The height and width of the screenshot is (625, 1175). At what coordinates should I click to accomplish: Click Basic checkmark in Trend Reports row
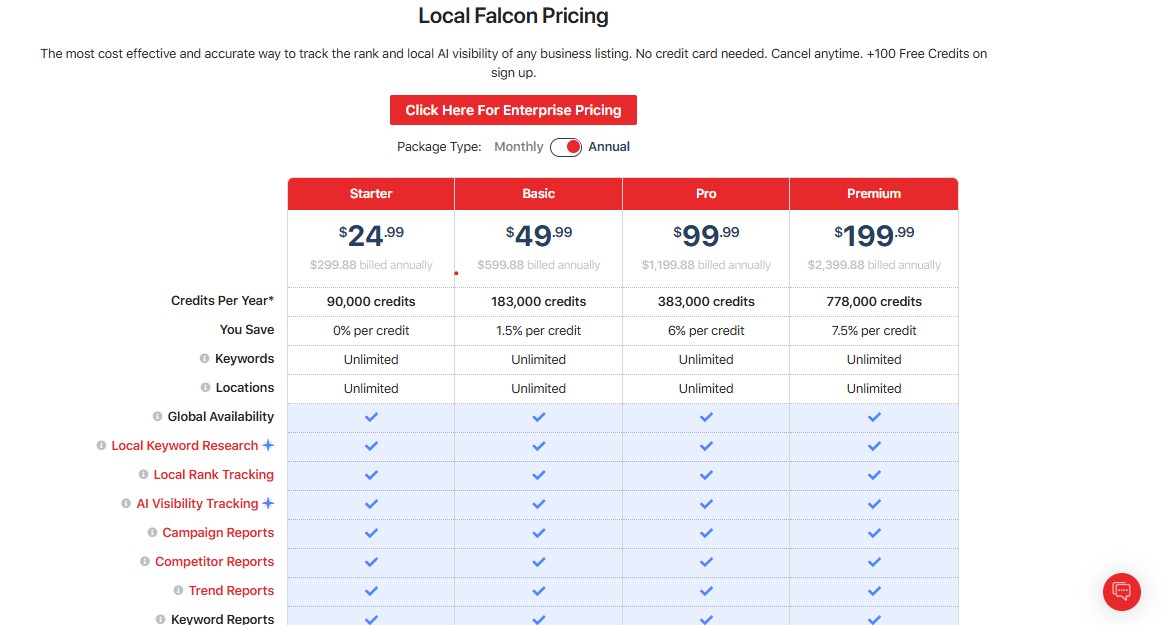pos(539,591)
